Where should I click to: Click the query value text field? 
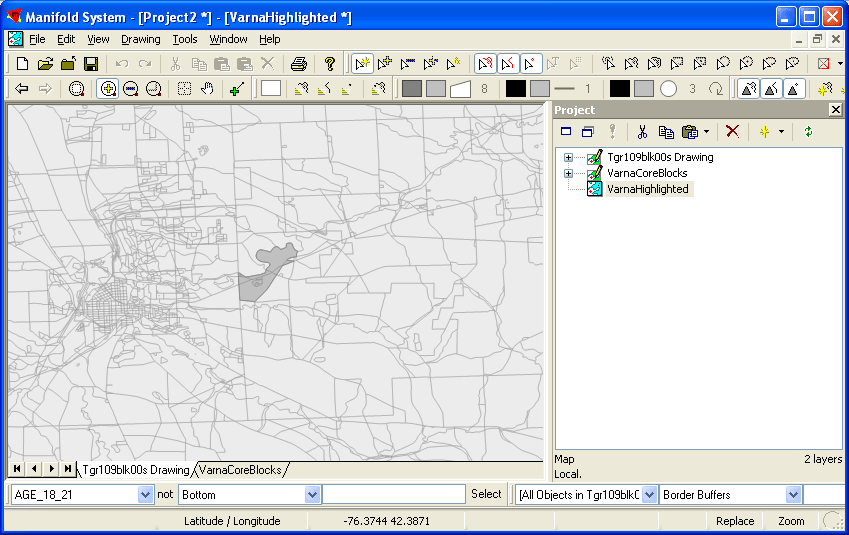tap(394, 494)
